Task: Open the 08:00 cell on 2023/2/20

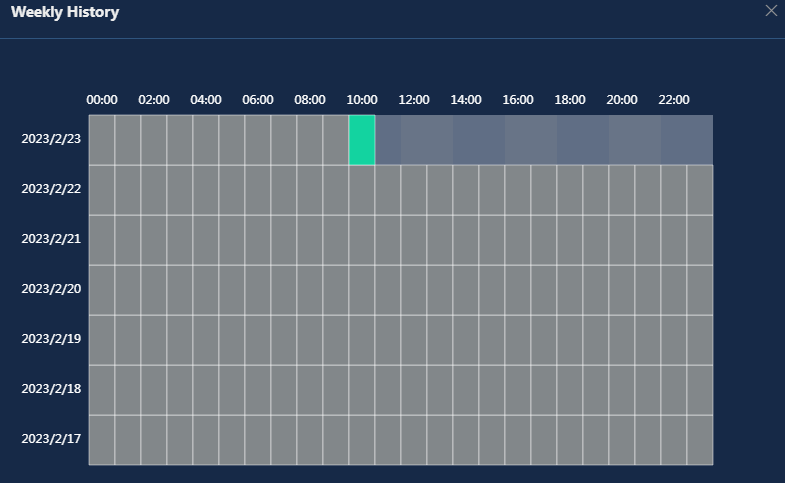Action: click(310, 290)
